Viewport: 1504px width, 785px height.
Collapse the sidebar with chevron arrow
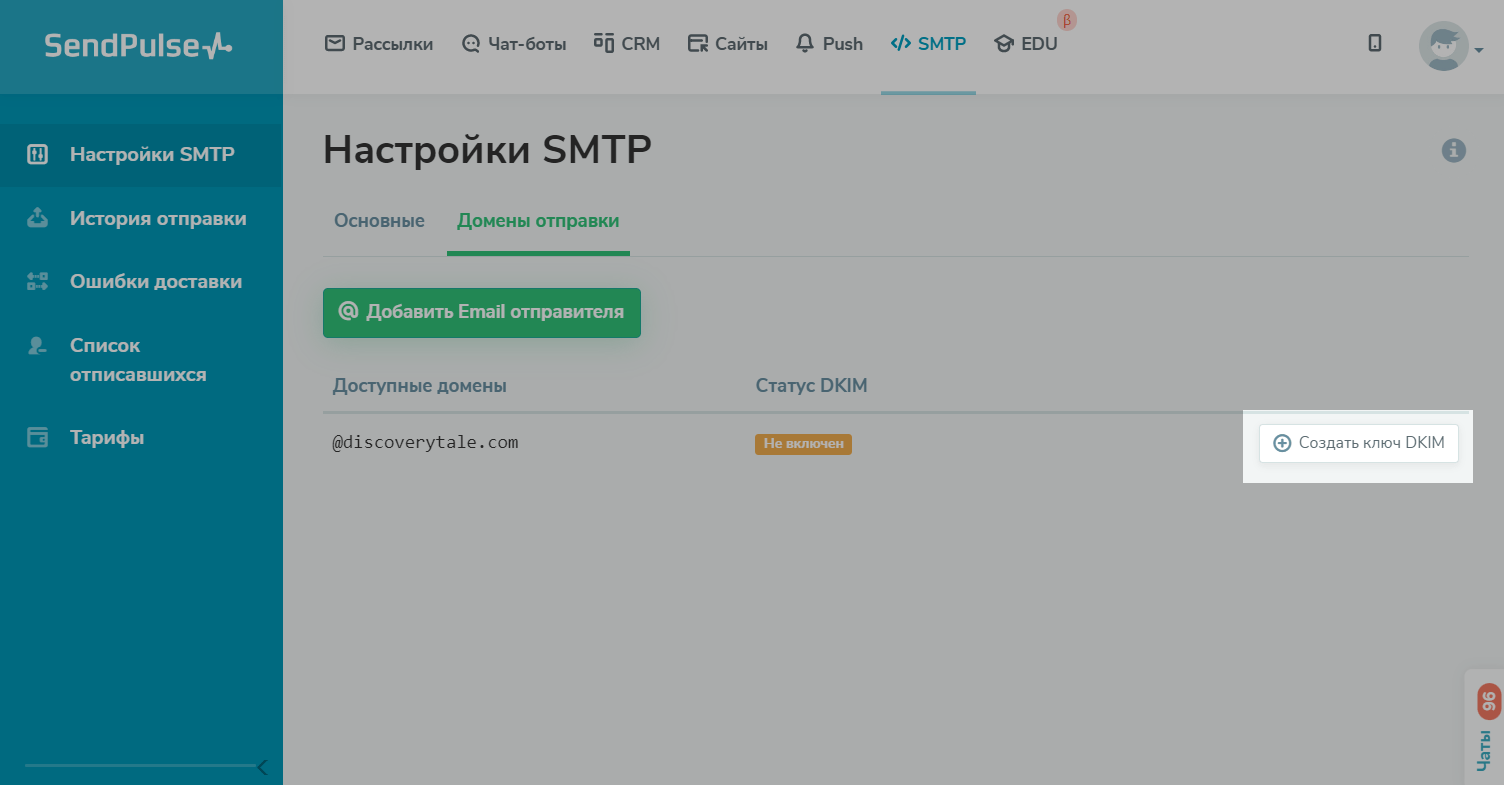pyautogui.click(x=262, y=767)
